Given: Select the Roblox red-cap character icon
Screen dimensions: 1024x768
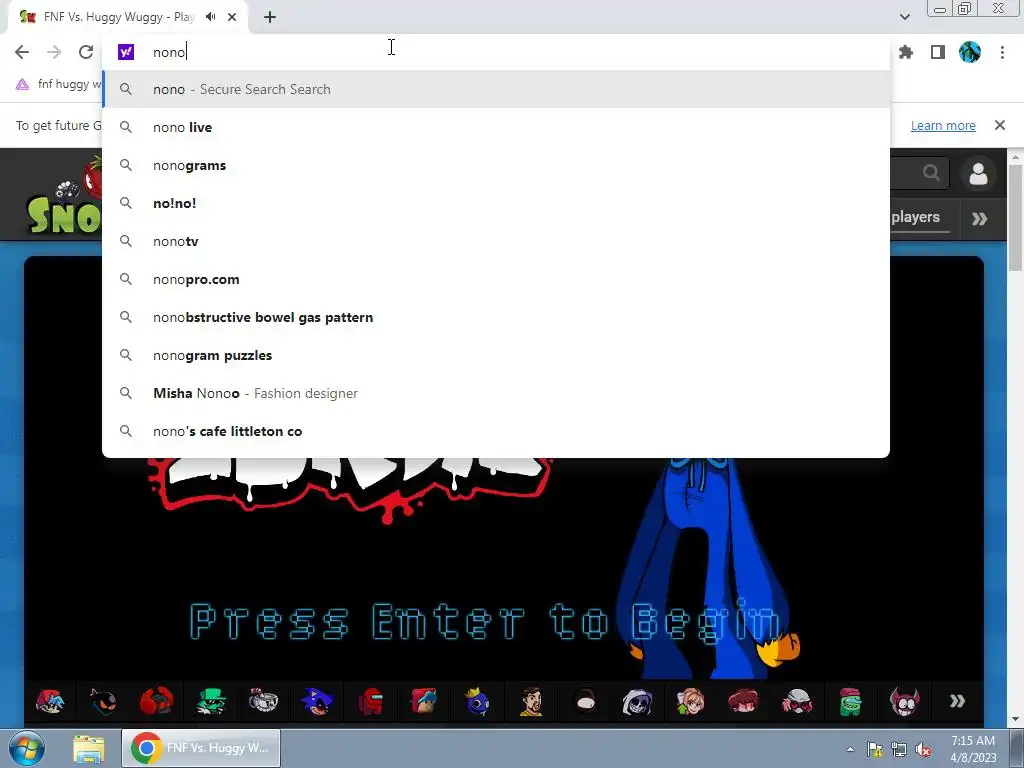Looking at the screenshot, I should (424, 701).
